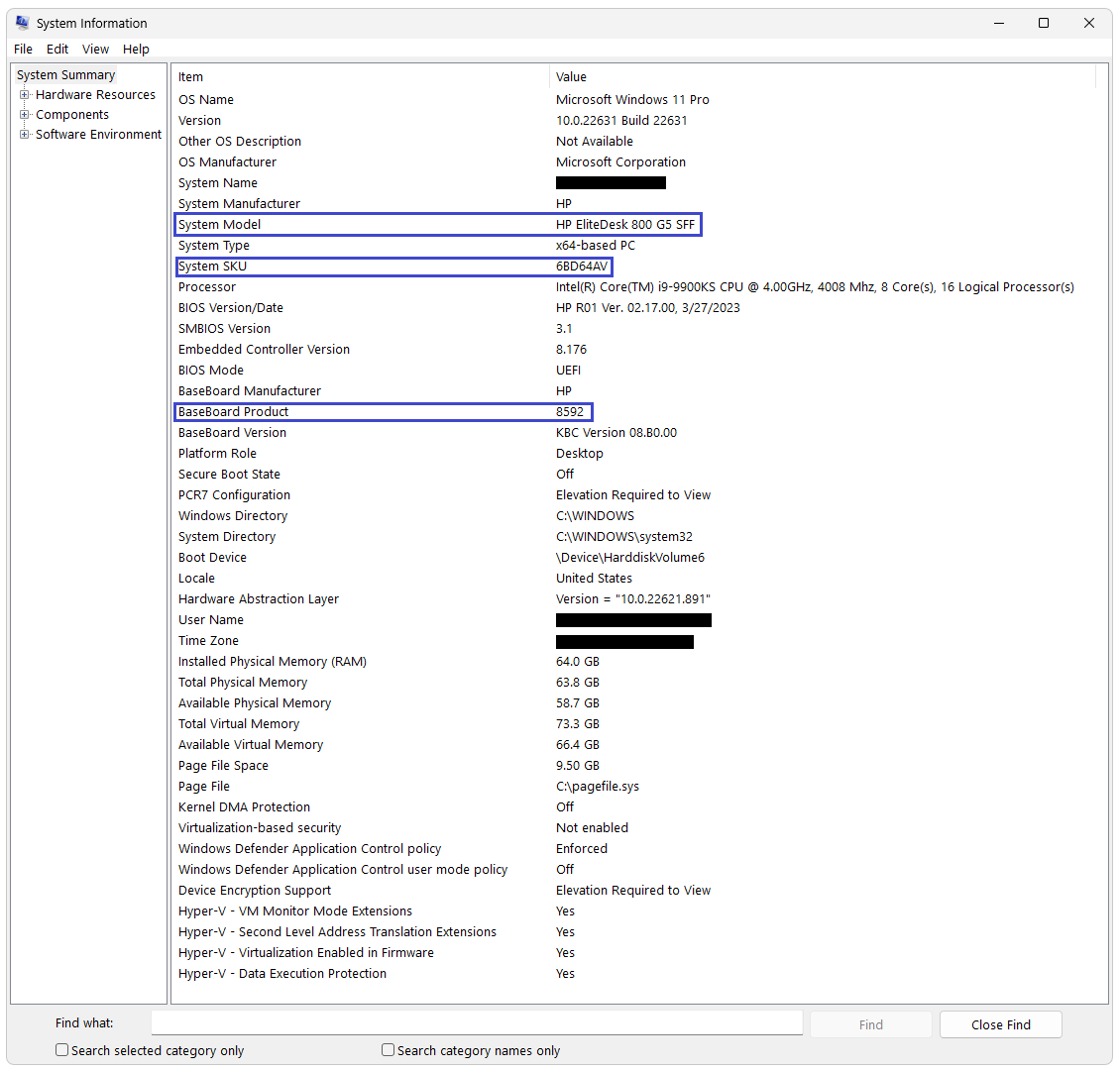Select the BaseBoard Manufacturer row

[633, 390]
